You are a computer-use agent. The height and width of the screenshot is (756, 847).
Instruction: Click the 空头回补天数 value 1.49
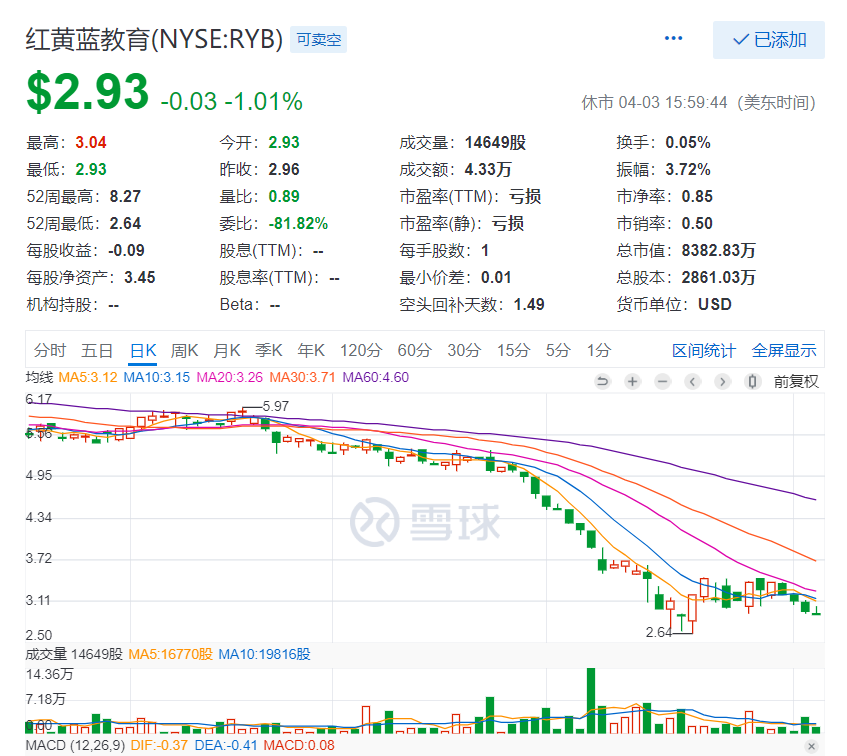click(529, 304)
